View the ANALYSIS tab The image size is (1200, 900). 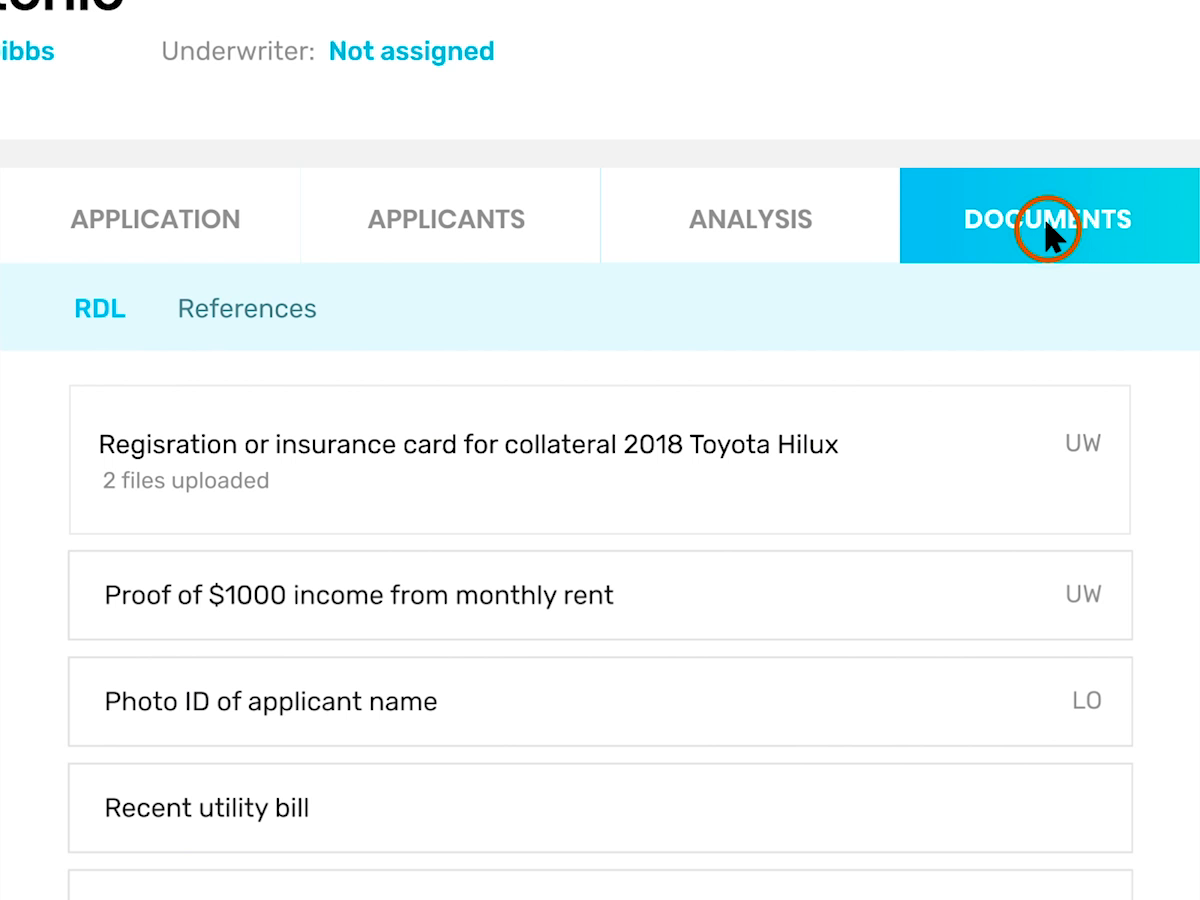coord(750,218)
